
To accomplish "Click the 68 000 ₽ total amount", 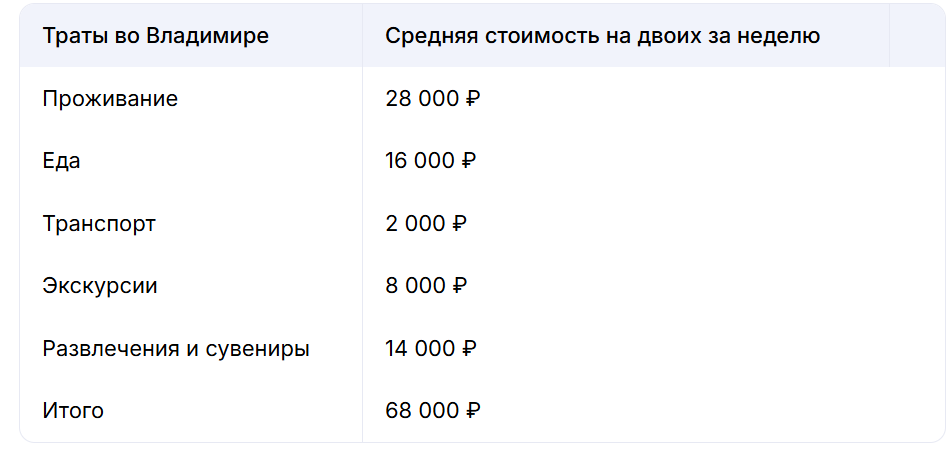I will coord(433,411).
